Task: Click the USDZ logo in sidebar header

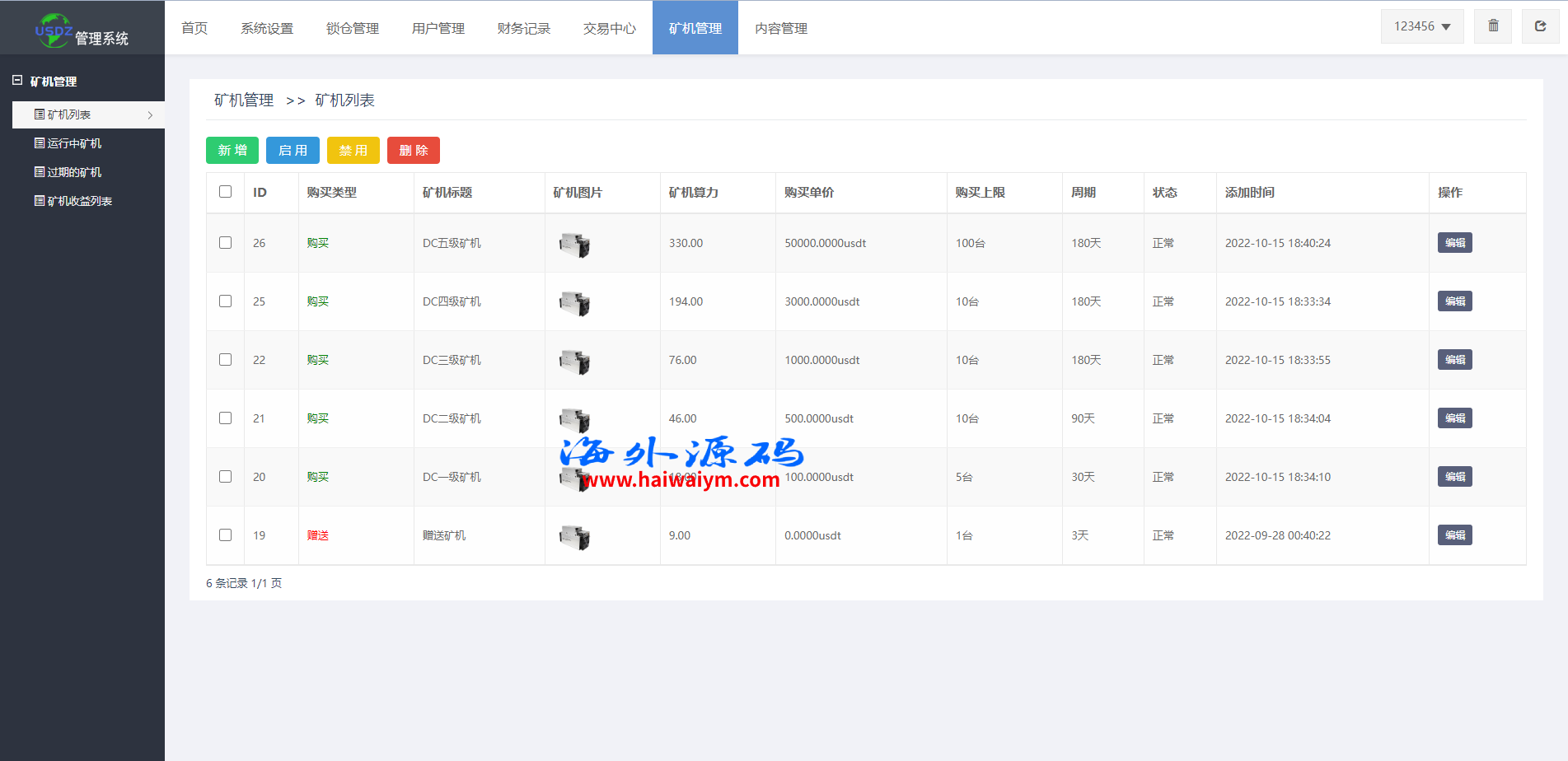Action: 54,30
